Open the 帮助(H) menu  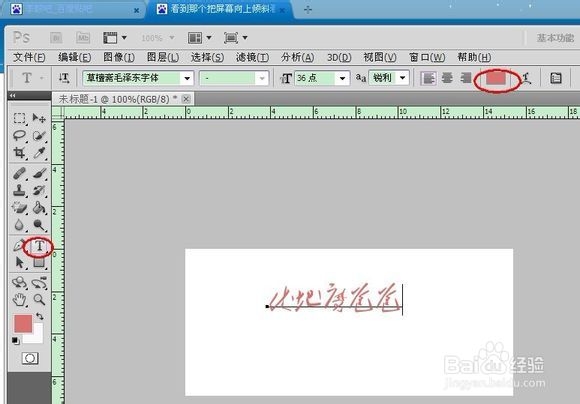(x=474, y=57)
